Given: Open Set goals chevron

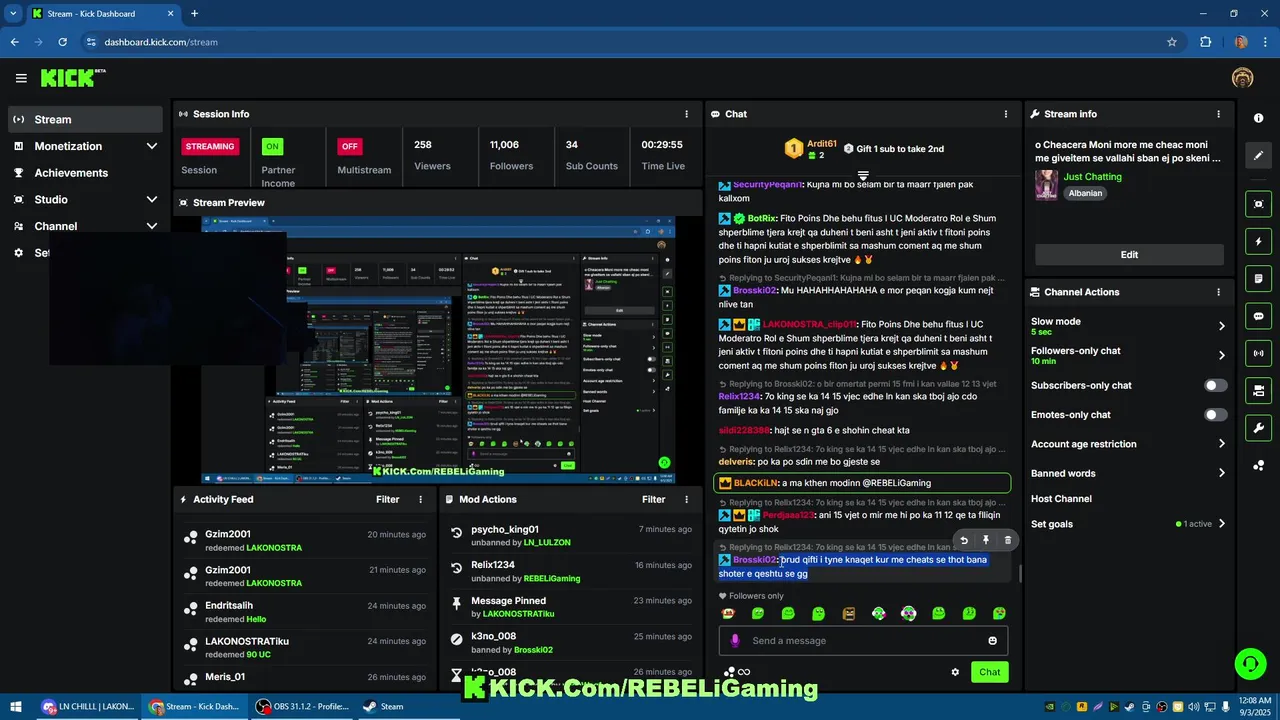Looking at the screenshot, I should (1221, 524).
